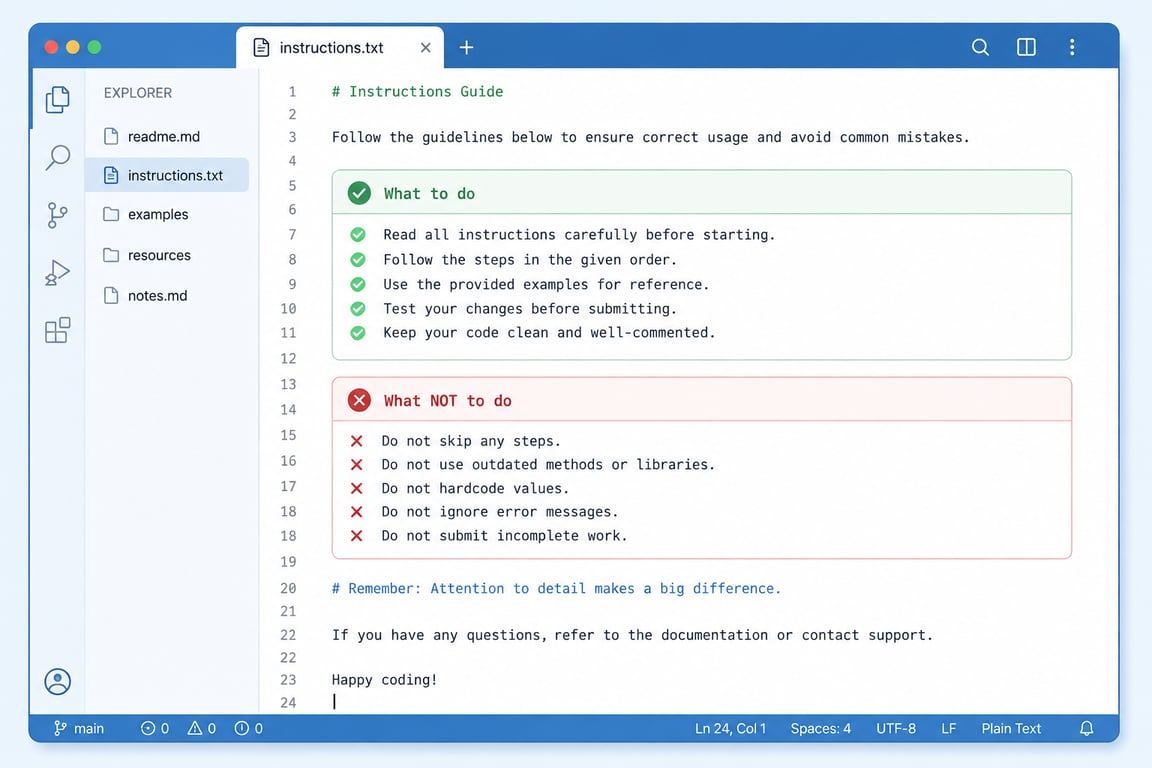
Task: Click the red X icon beside 'What NOT to do'
Action: 359,401
